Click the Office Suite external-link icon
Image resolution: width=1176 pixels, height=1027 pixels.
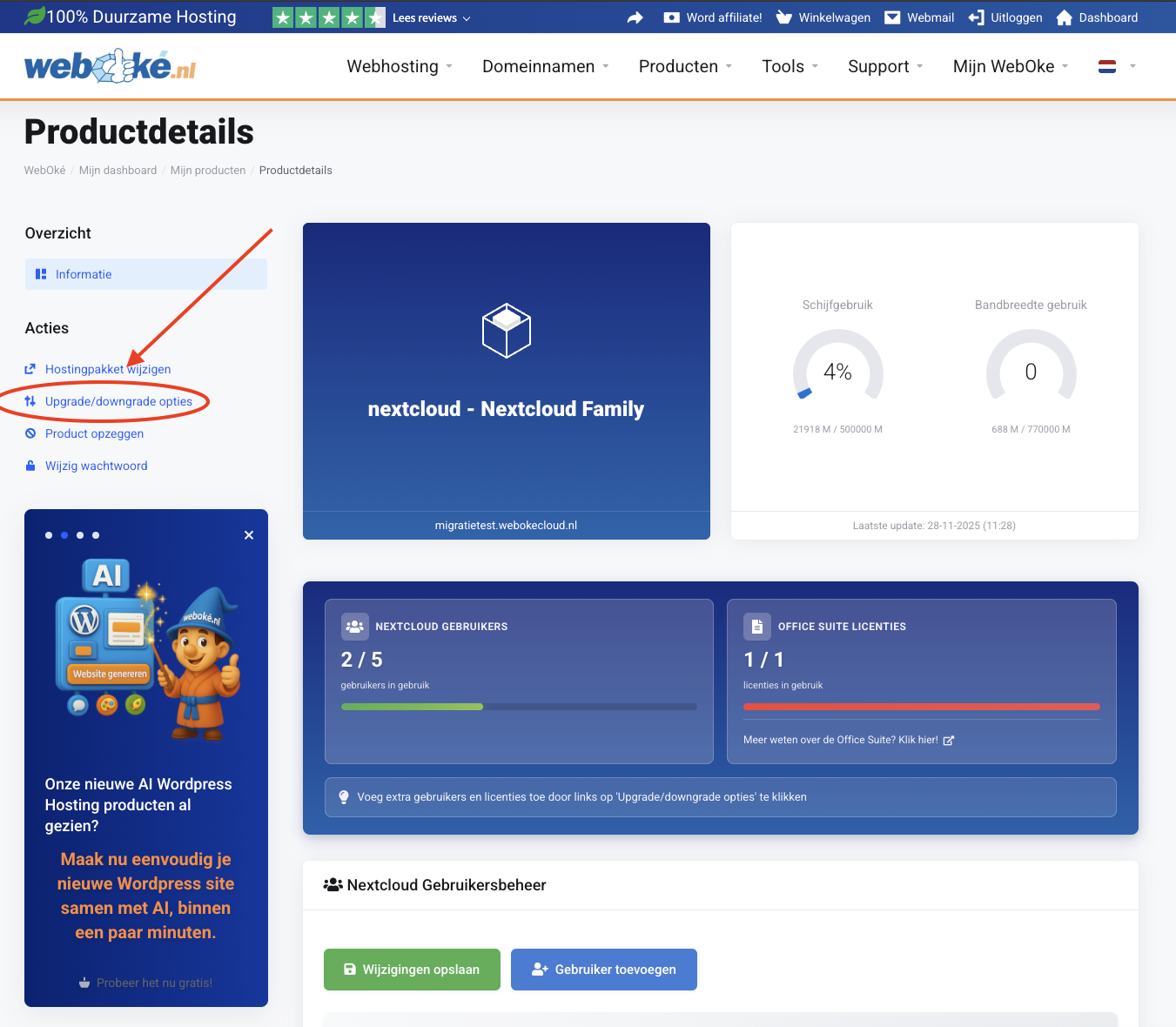949,741
